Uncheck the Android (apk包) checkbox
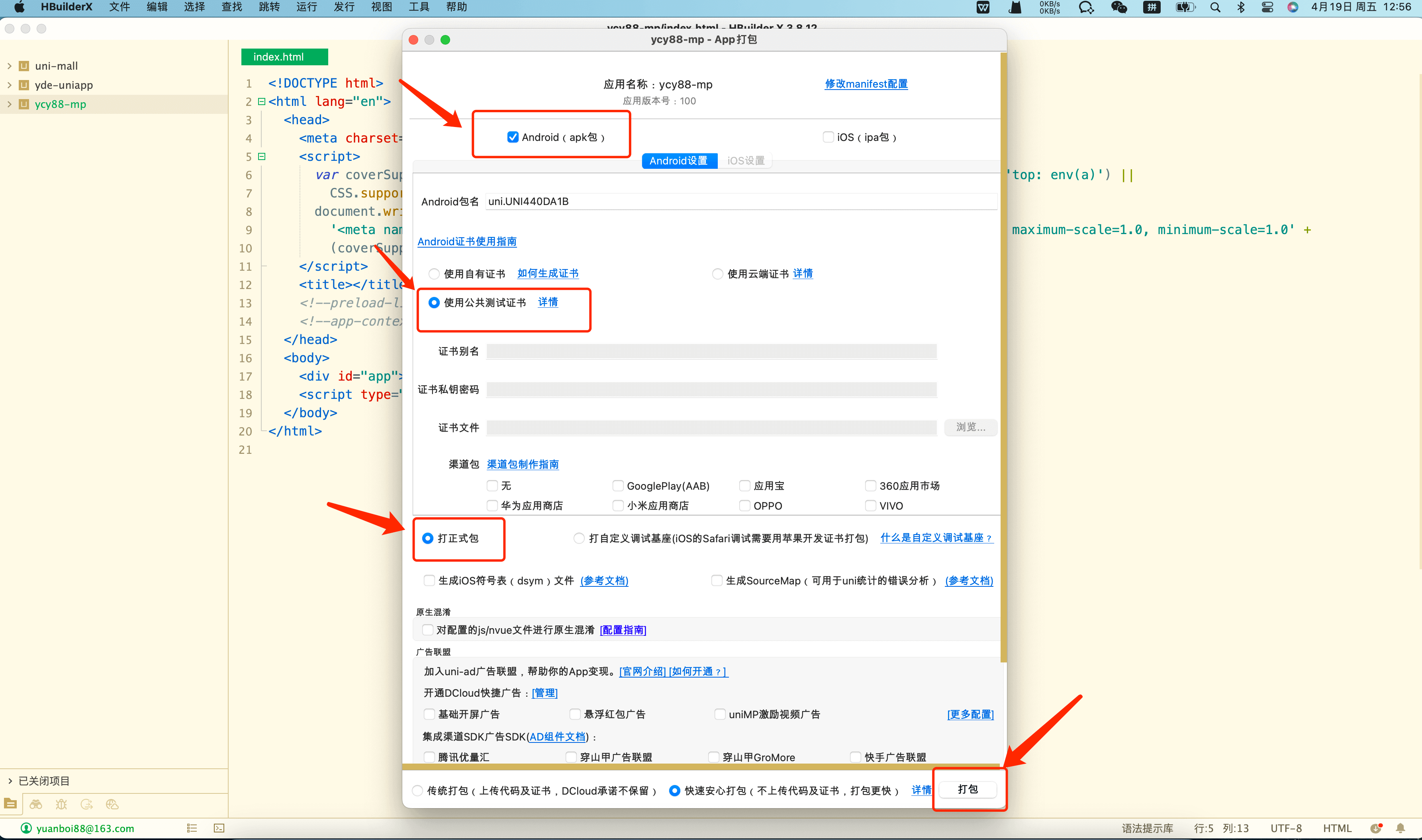1422x840 pixels. click(x=513, y=137)
